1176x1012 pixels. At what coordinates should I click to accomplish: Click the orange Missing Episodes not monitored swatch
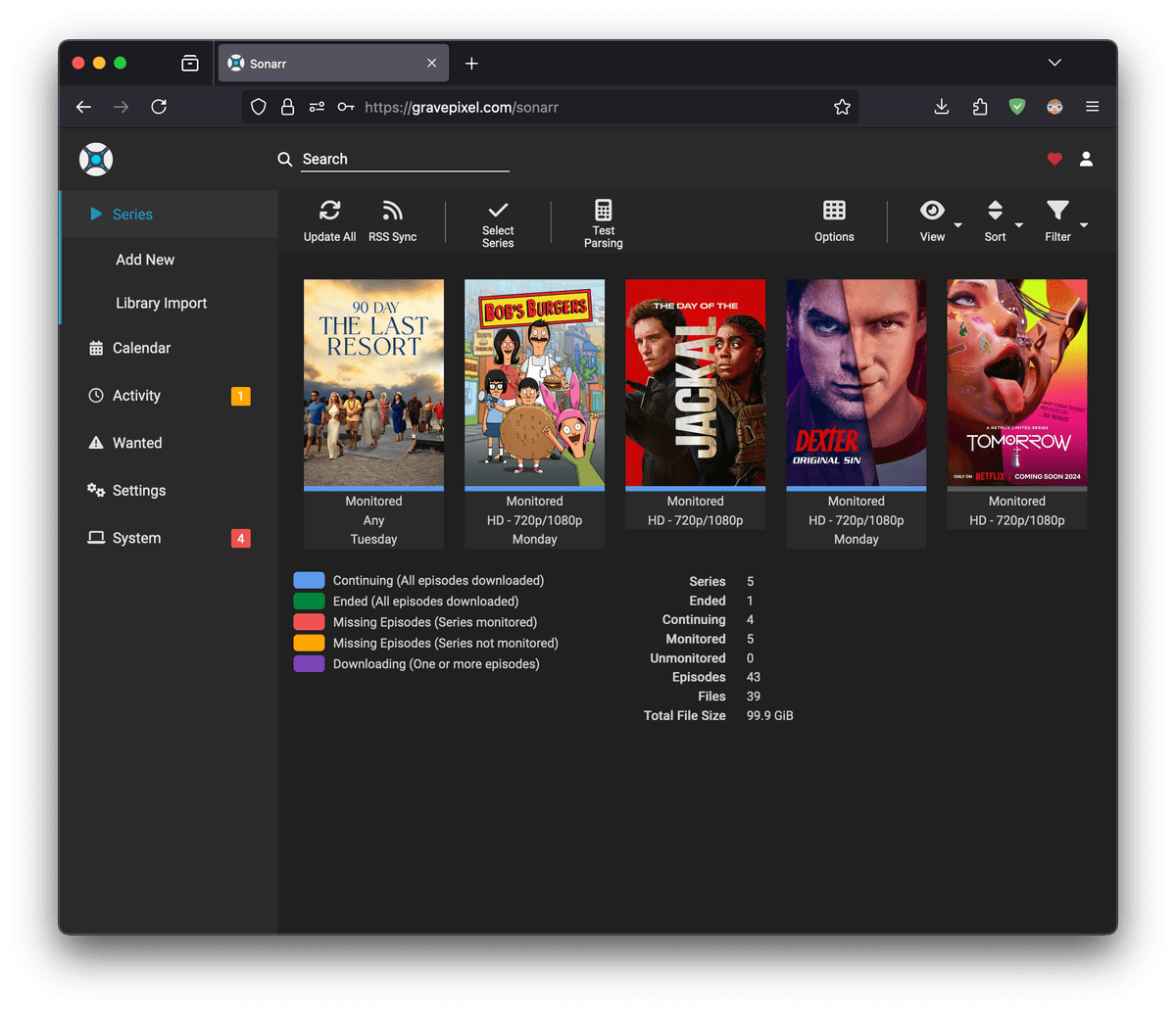pos(309,643)
